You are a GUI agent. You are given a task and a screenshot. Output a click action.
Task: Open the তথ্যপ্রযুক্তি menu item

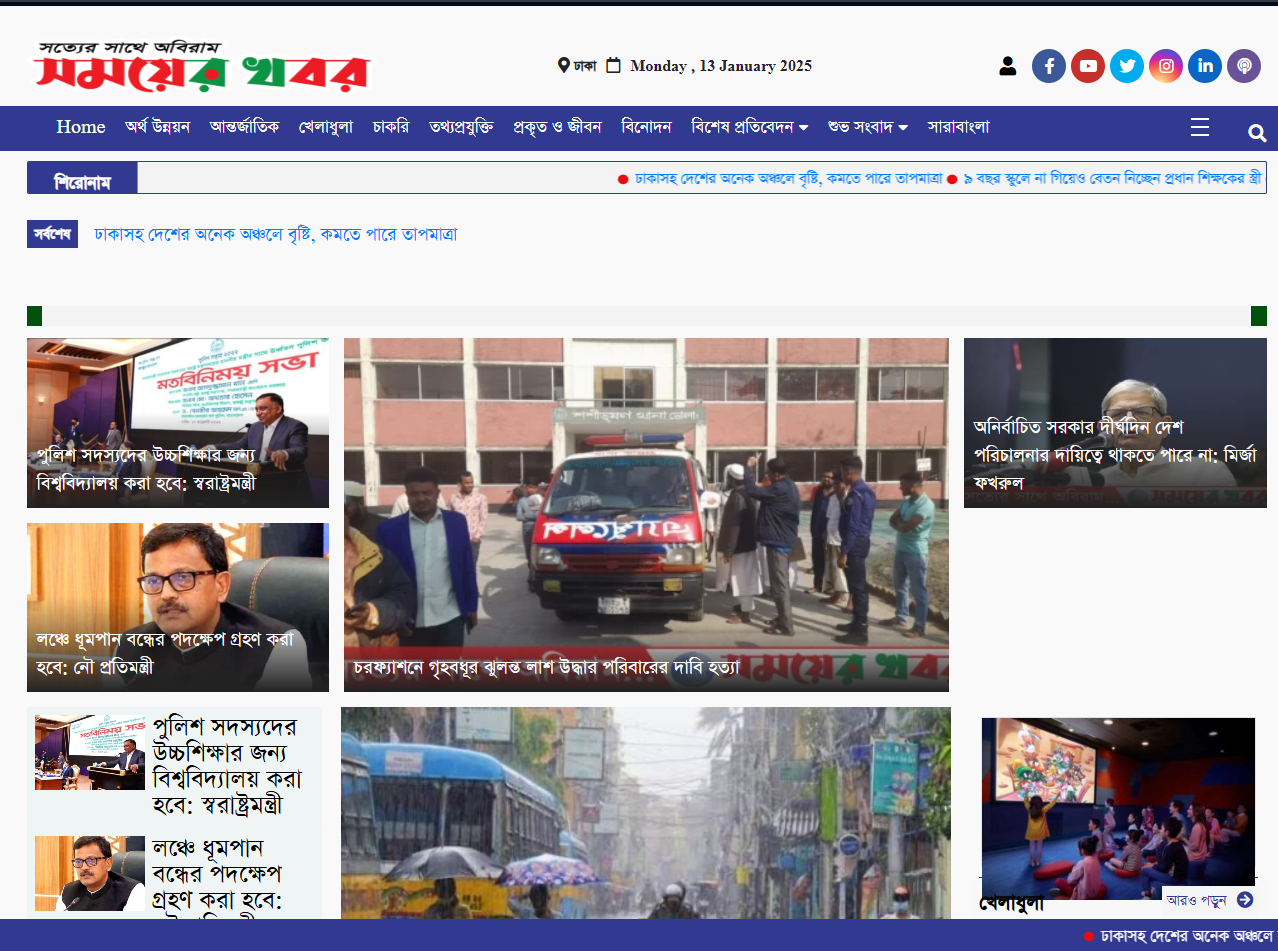[x=461, y=127]
